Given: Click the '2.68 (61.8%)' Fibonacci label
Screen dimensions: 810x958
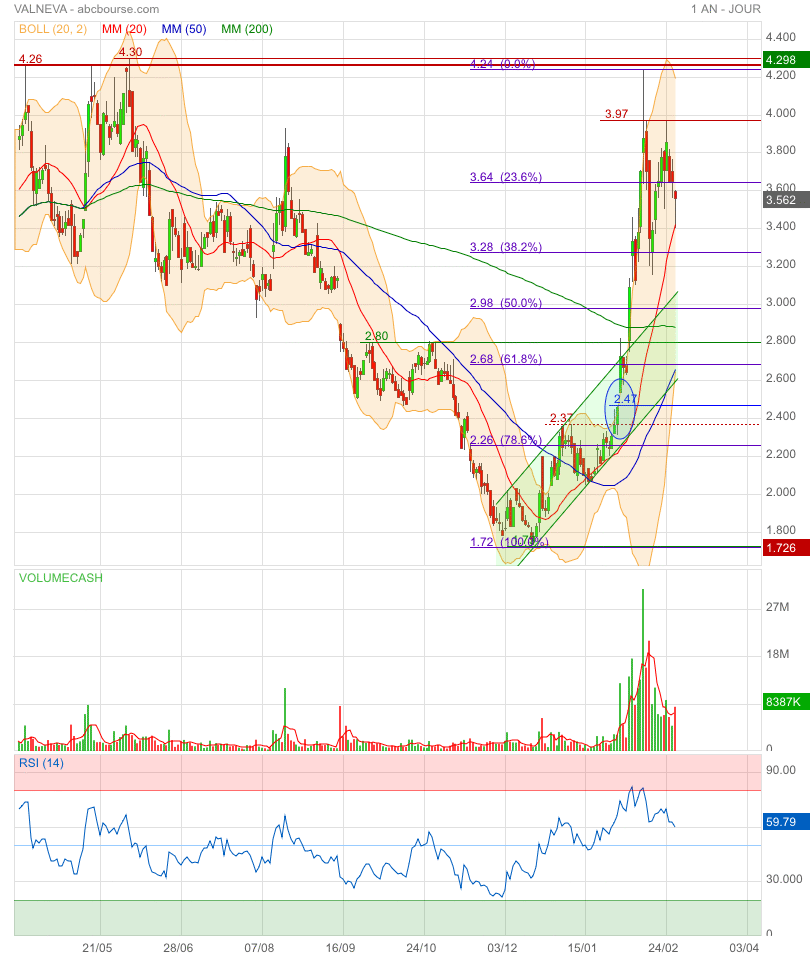Looking at the screenshot, I should pyautogui.click(x=506, y=359).
